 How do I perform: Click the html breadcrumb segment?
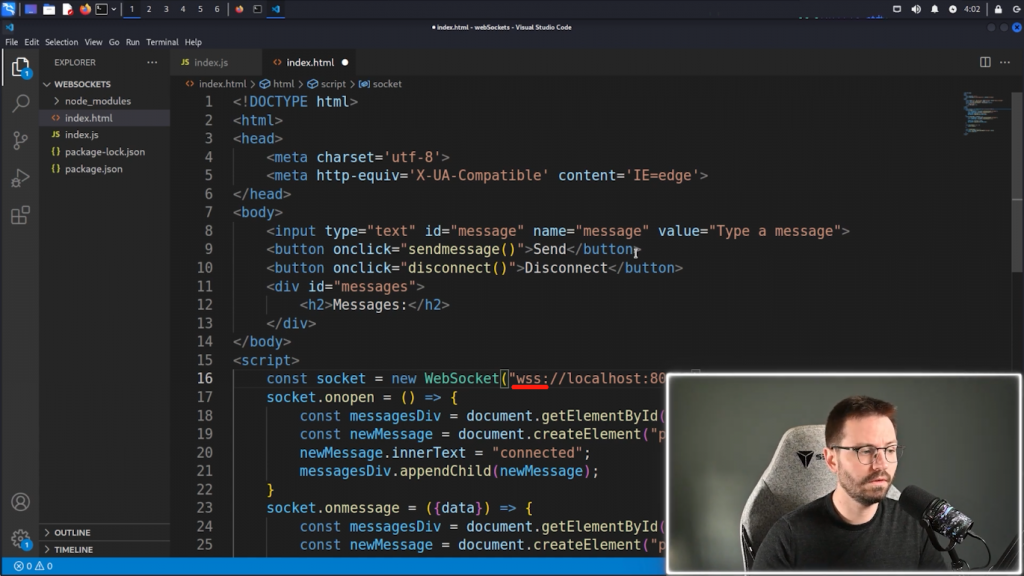pos(283,84)
